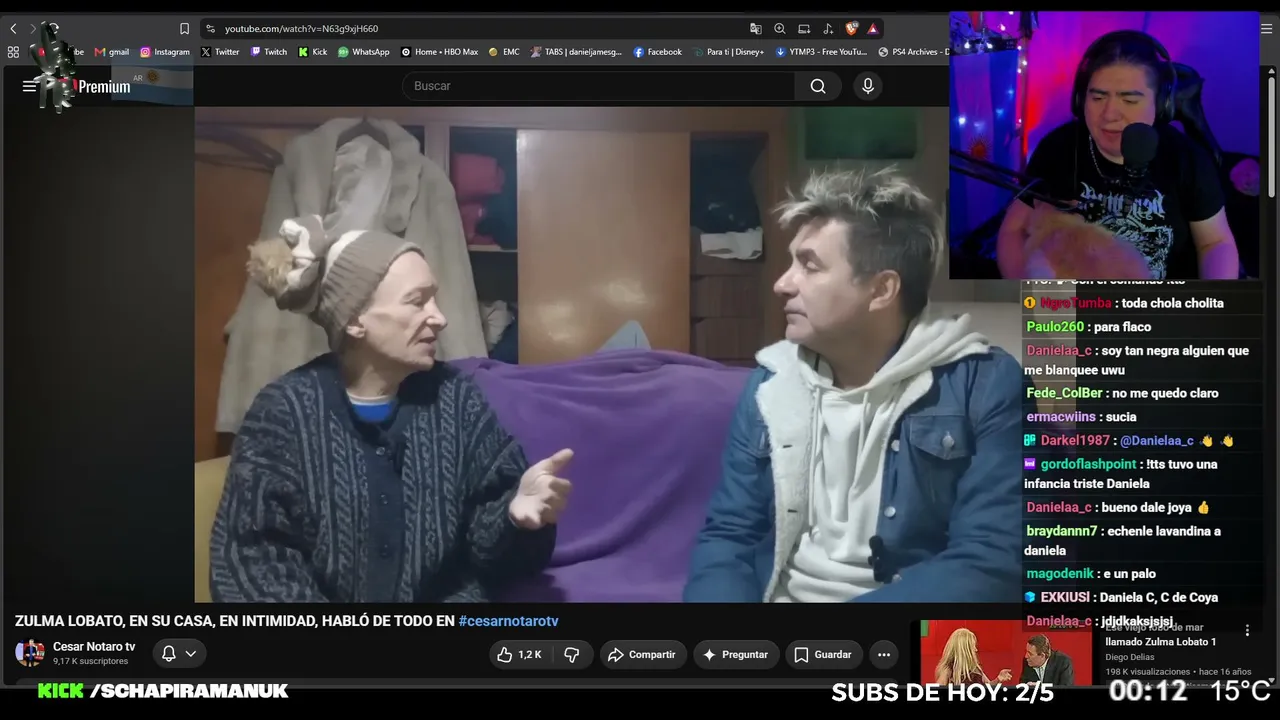Click the streamer webcam overlay
This screenshot has width=1280, height=720.
coord(1104,146)
